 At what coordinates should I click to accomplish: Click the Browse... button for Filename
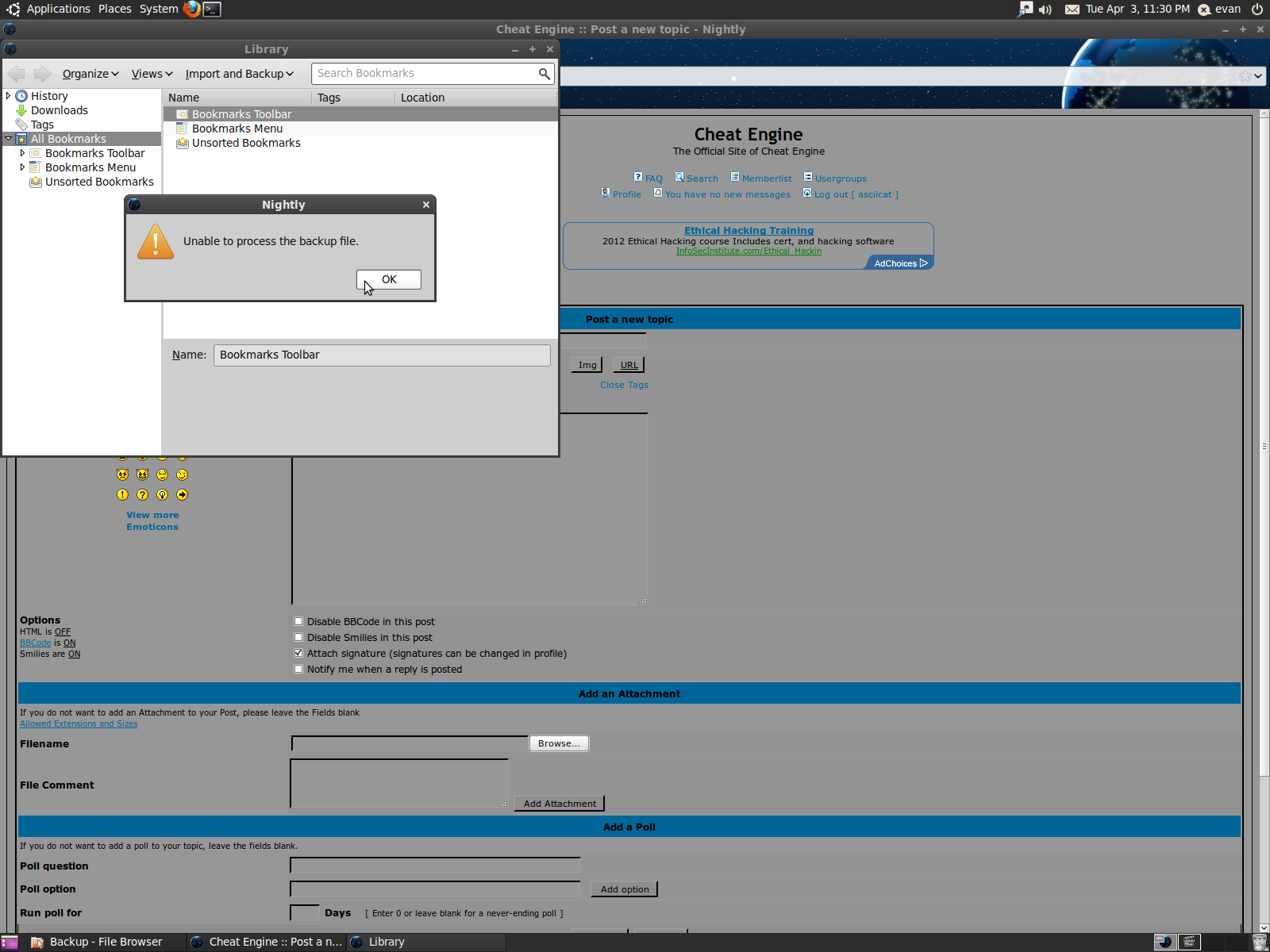[x=559, y=743]
